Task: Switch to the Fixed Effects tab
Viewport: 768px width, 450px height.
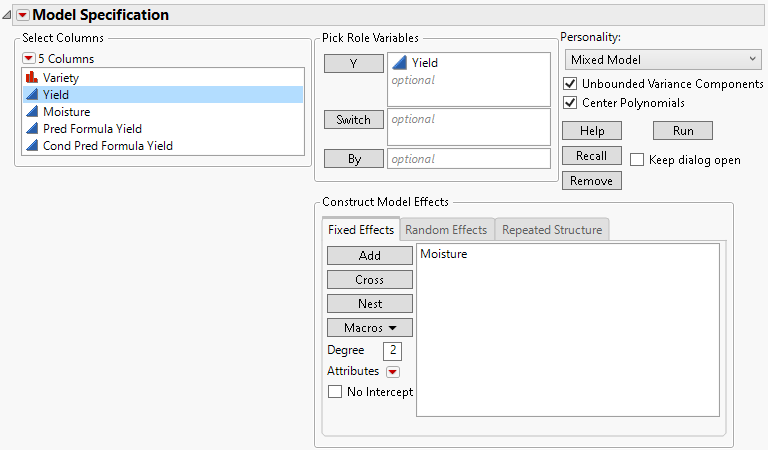Action: point(361,230)
